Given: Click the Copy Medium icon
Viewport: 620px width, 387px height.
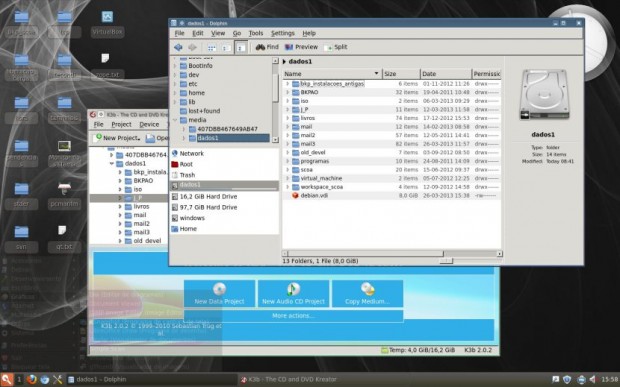Looking at the screenshot, I should [367, 289].
